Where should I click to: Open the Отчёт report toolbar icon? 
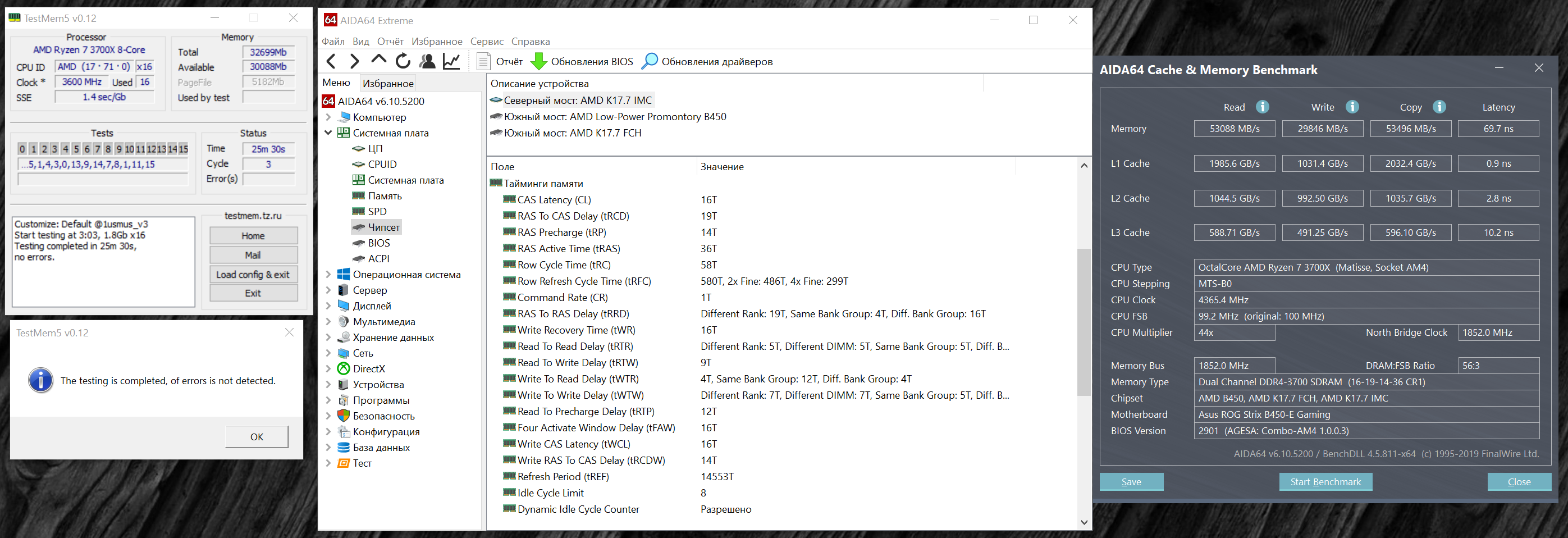click(x=483, y=61)
